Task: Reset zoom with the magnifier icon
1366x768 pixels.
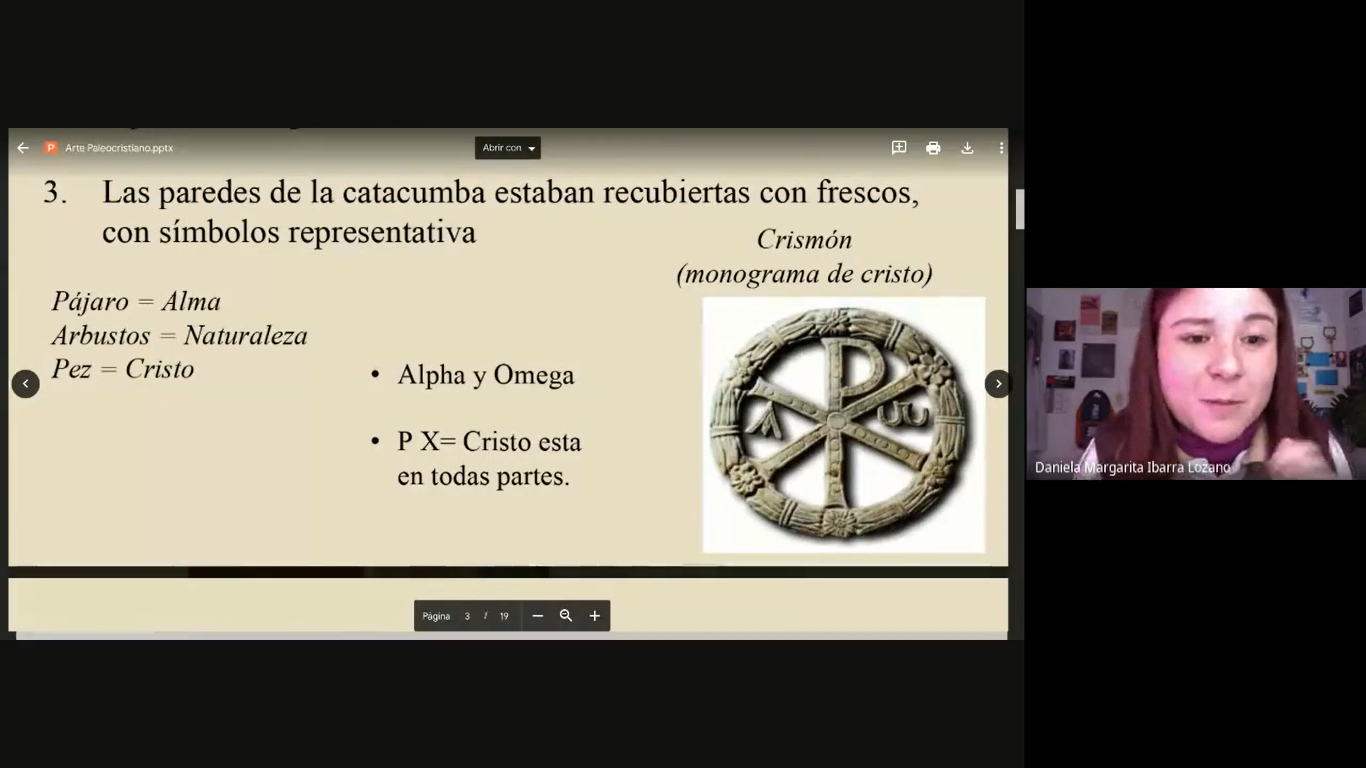Action: [x=566, y=616]
